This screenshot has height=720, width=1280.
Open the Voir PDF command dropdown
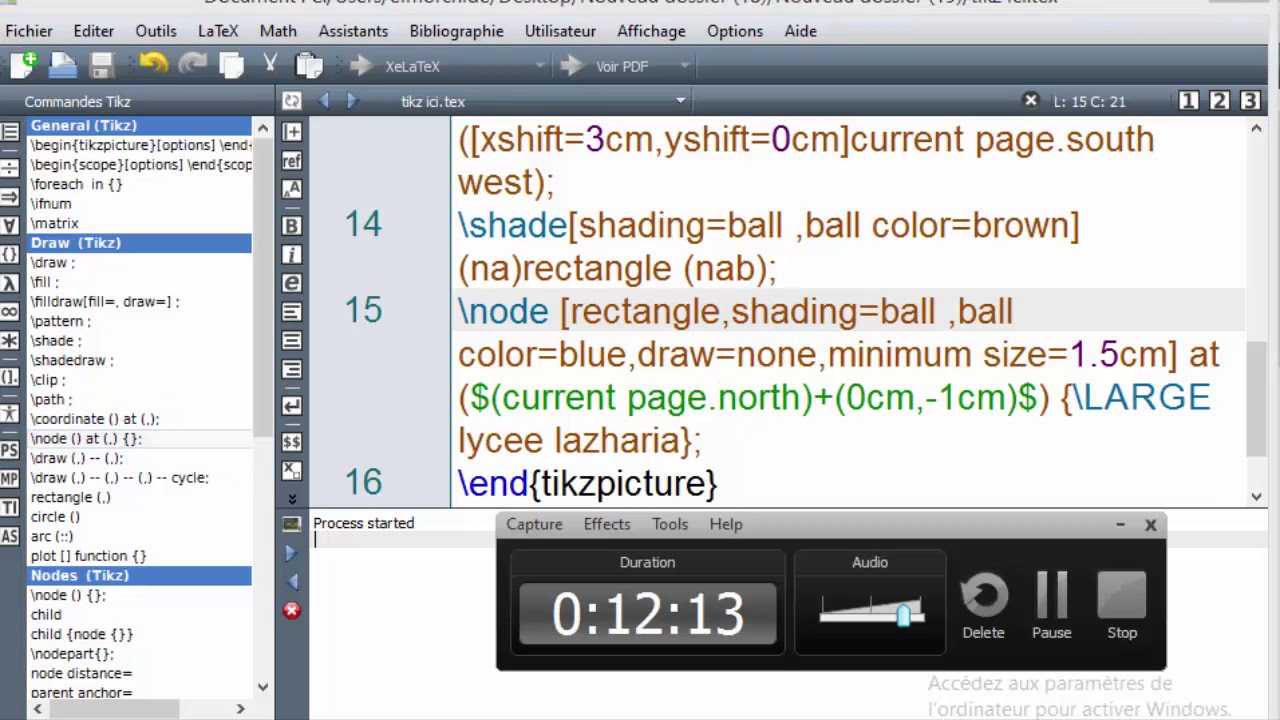tap(685, 66)
